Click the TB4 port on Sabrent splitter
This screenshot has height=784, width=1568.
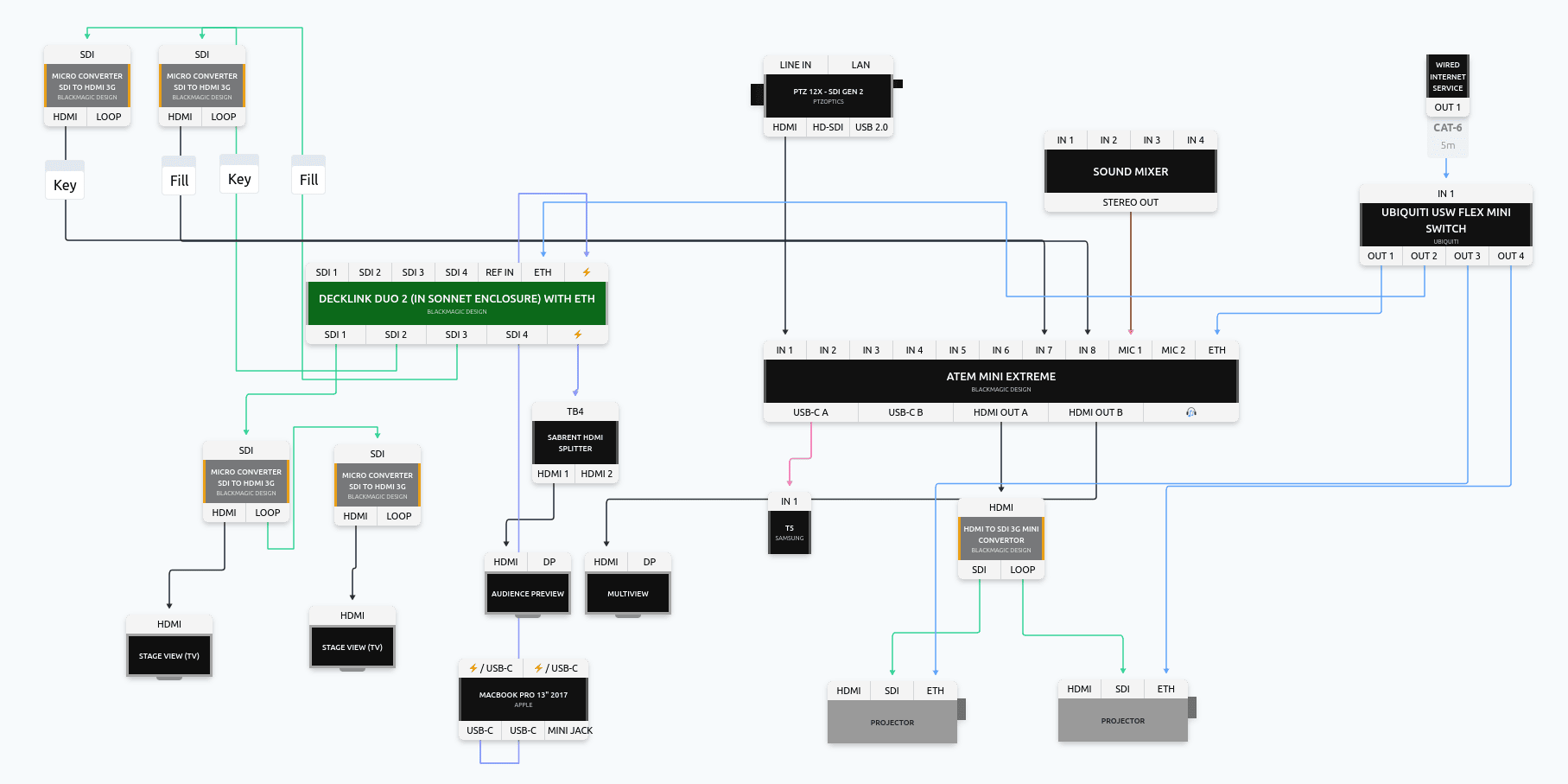(575, 411)
